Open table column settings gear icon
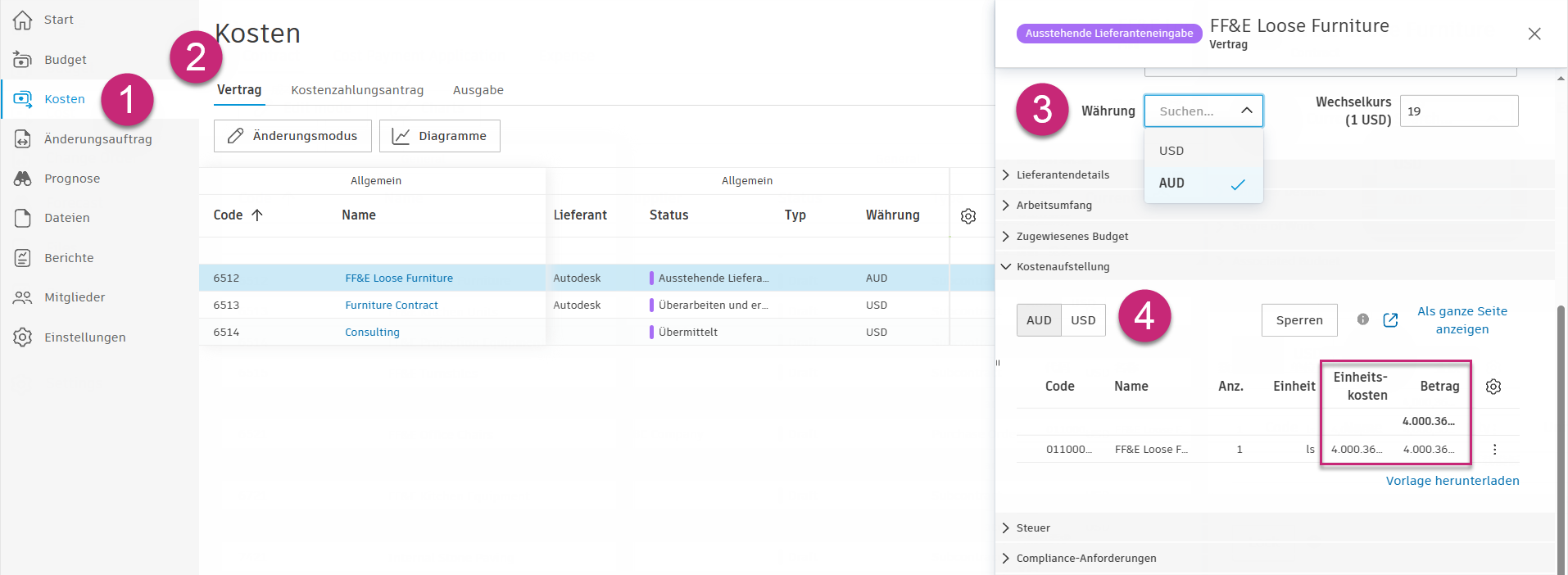Screen dimensions: 1568x575 [968, 216]
